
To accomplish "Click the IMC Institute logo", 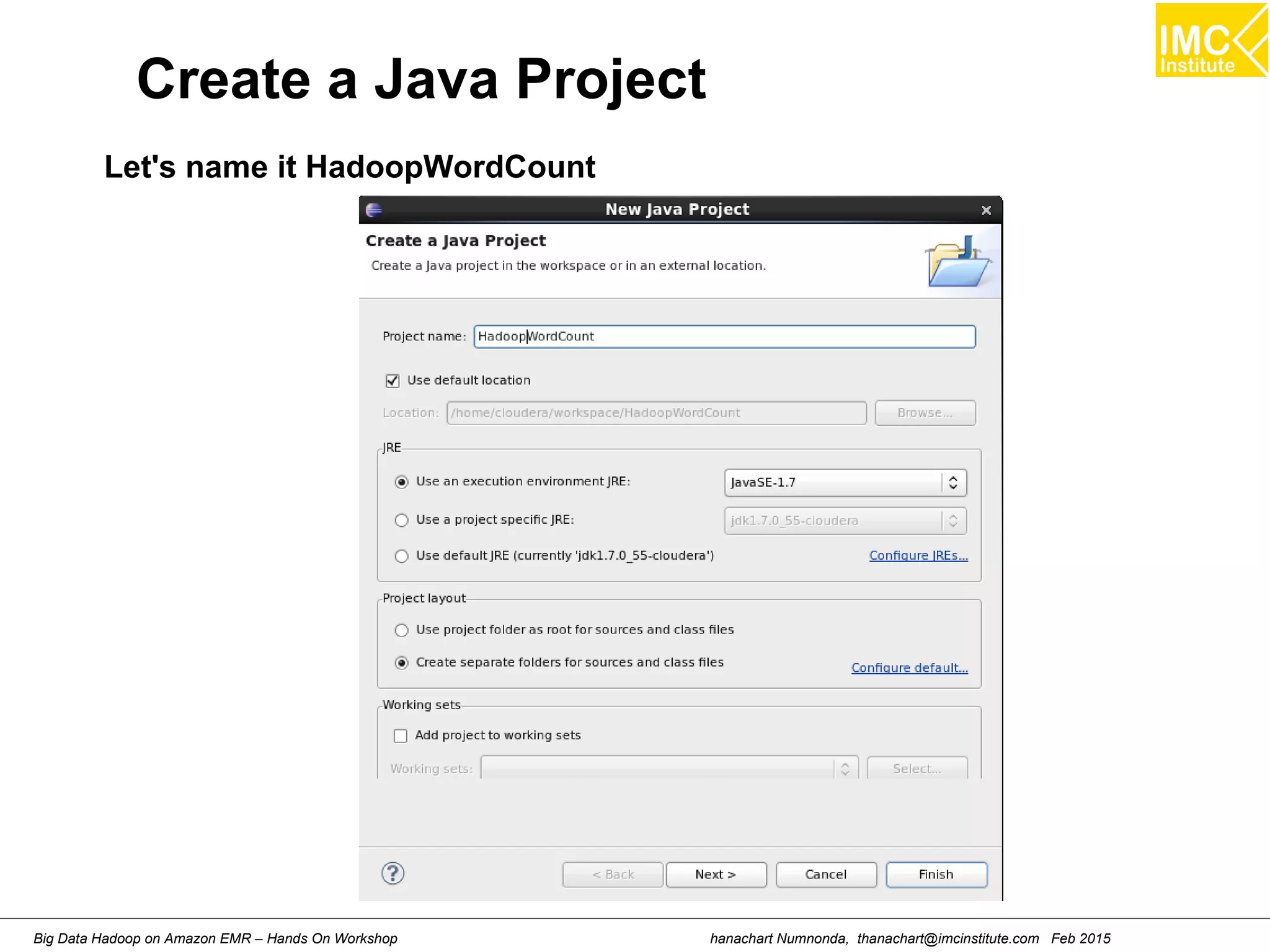I will (1211, 40).
